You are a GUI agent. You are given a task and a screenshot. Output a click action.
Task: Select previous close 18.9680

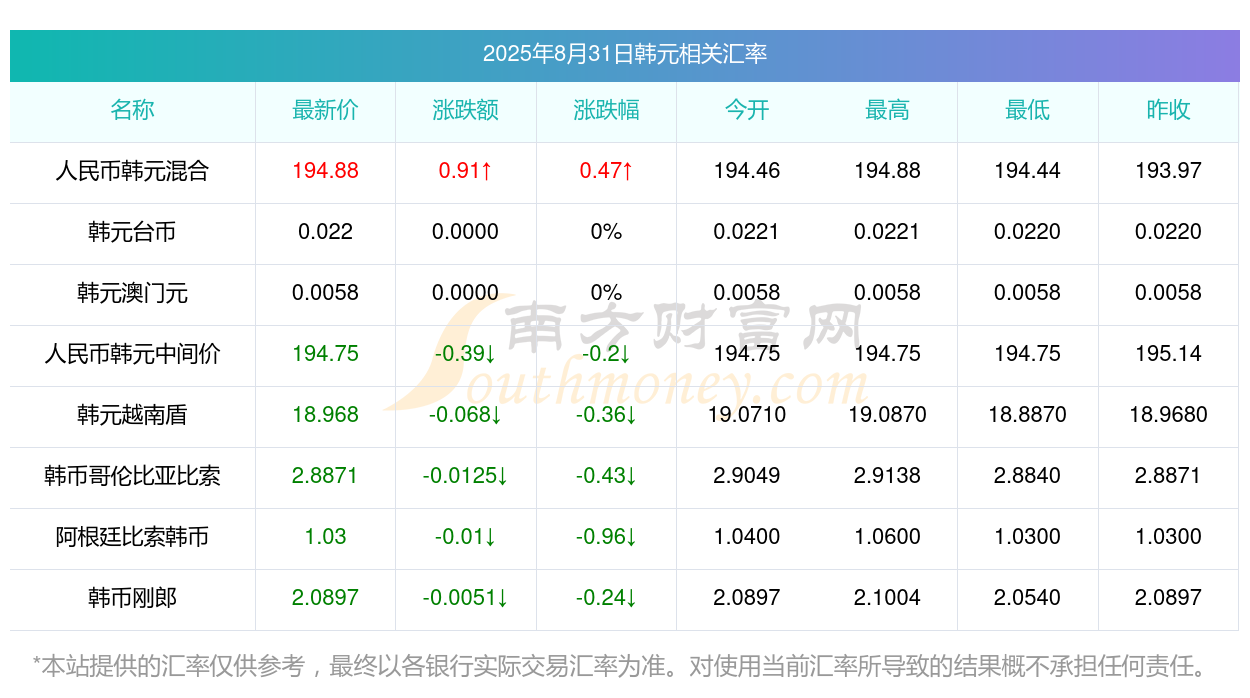1168,415
